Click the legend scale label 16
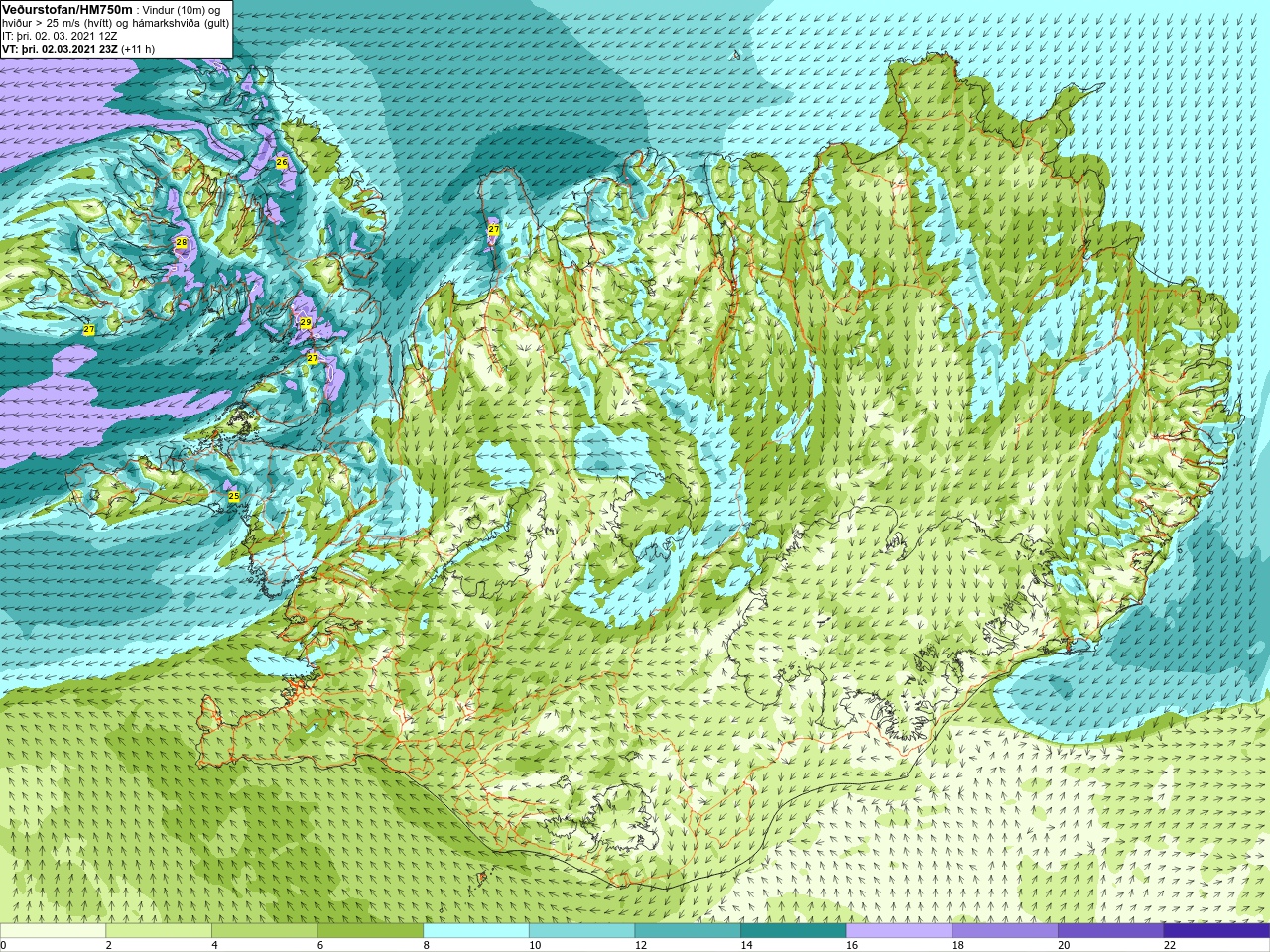Screen dimensions: 1270x952 coord(852,945)
